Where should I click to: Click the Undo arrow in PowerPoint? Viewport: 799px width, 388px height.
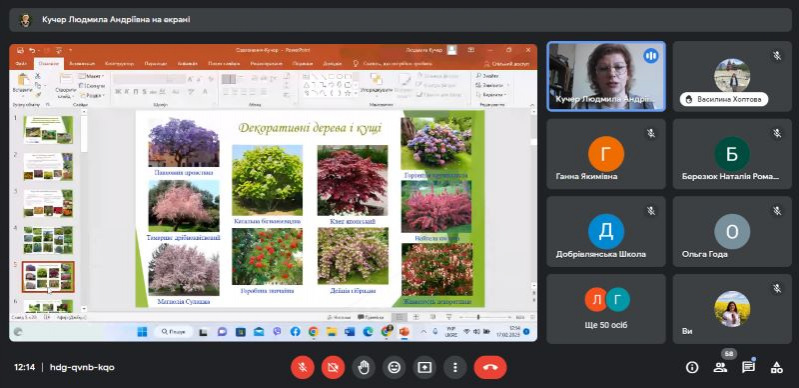point(32,50)
